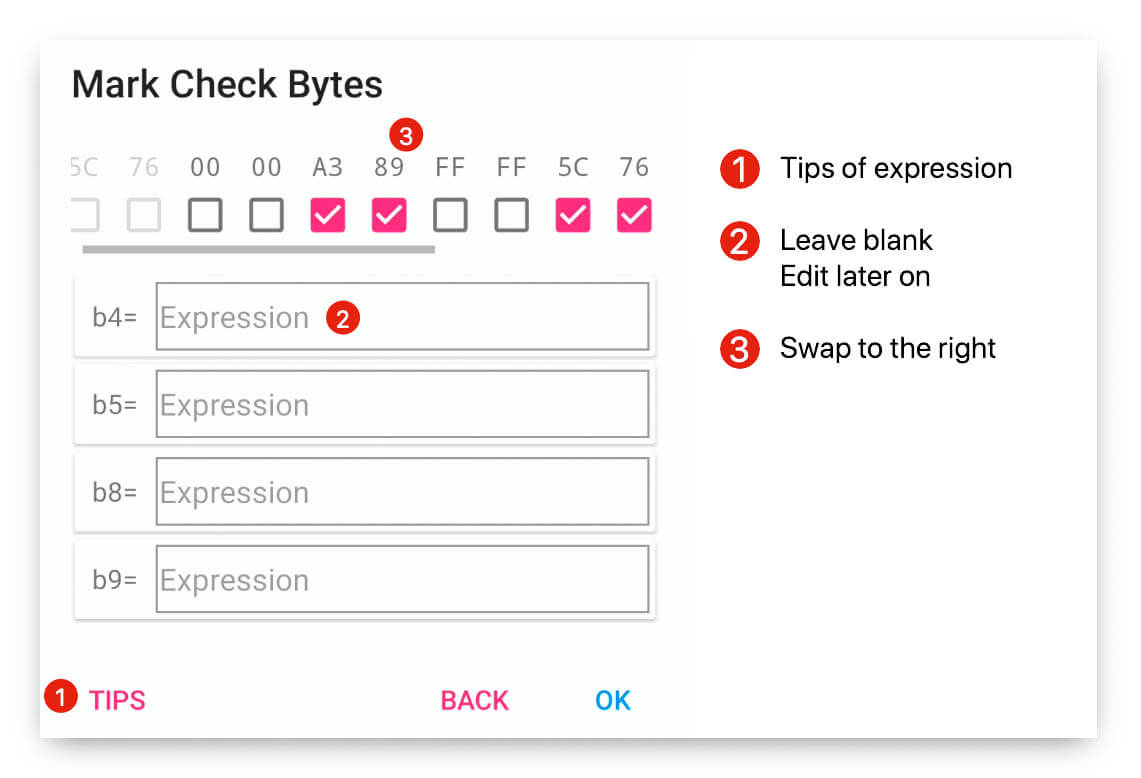Click the horizontal scrollbar under the byte checkboxes
The width and height of the screenshot is (1141, 778).
[x=258, y=248]
